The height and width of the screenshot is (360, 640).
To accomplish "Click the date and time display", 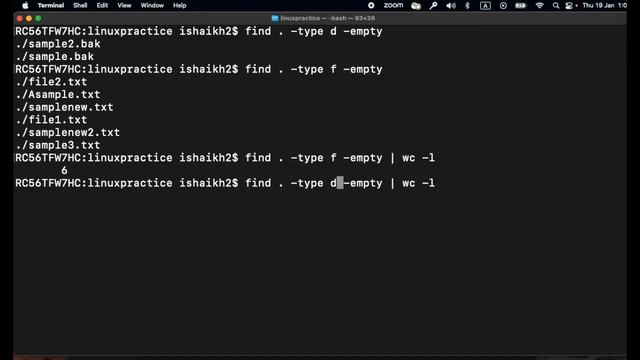I will pos(604,5).
